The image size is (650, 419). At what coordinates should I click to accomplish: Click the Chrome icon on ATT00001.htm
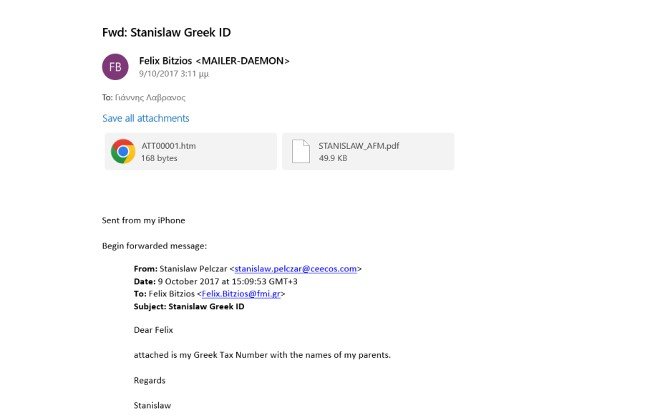point(123,151)
